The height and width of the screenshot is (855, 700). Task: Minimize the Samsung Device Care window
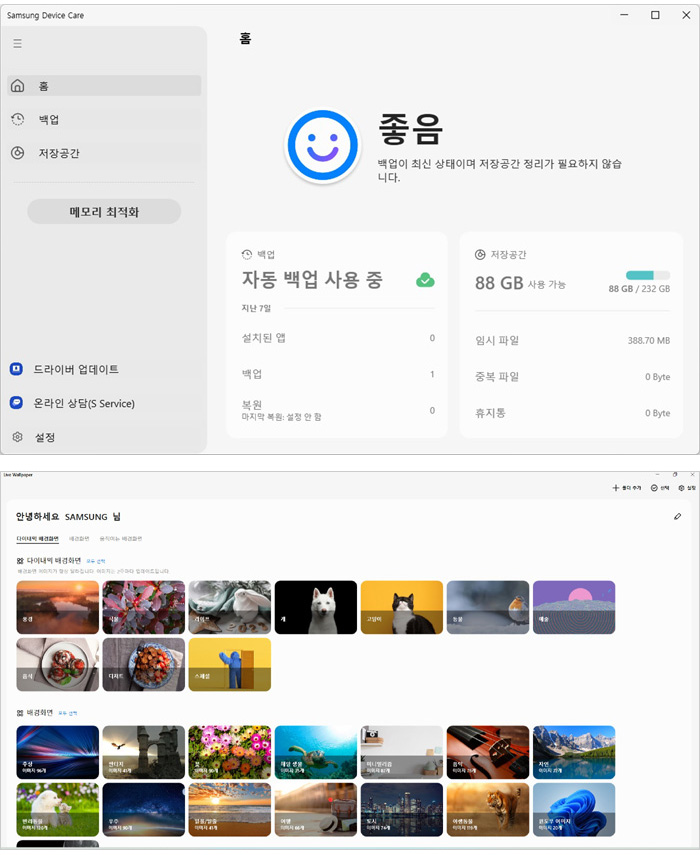[x=624, y=15]
